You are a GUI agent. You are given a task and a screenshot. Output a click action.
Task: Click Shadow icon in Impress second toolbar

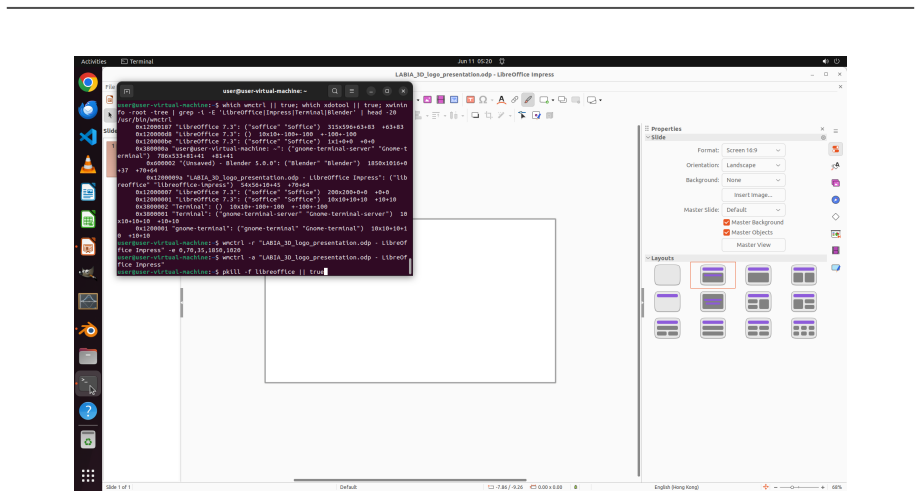(475, 115)
